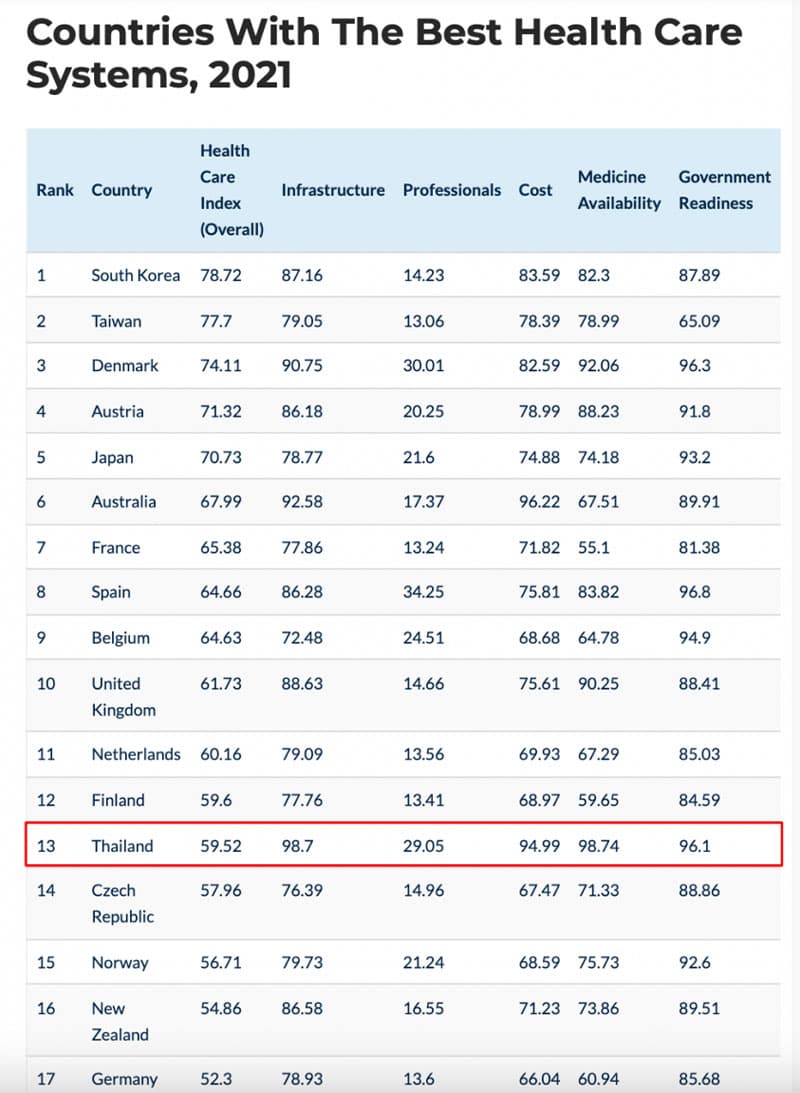Click the Taiwan row country name

117,321
